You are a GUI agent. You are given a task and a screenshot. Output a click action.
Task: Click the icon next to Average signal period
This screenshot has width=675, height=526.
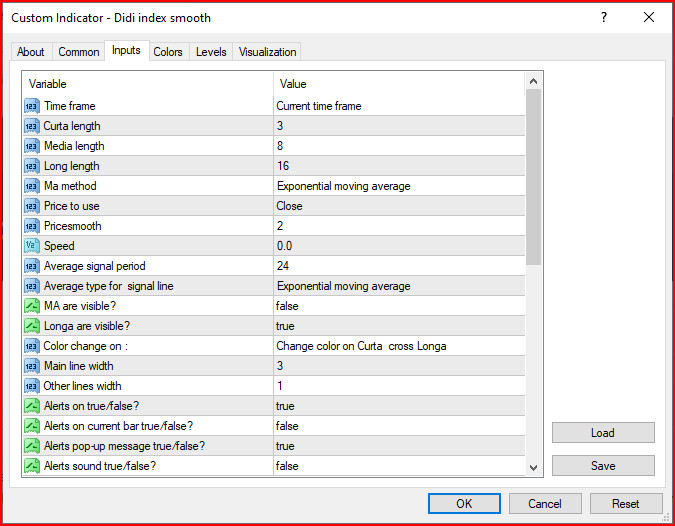[31, 266]
